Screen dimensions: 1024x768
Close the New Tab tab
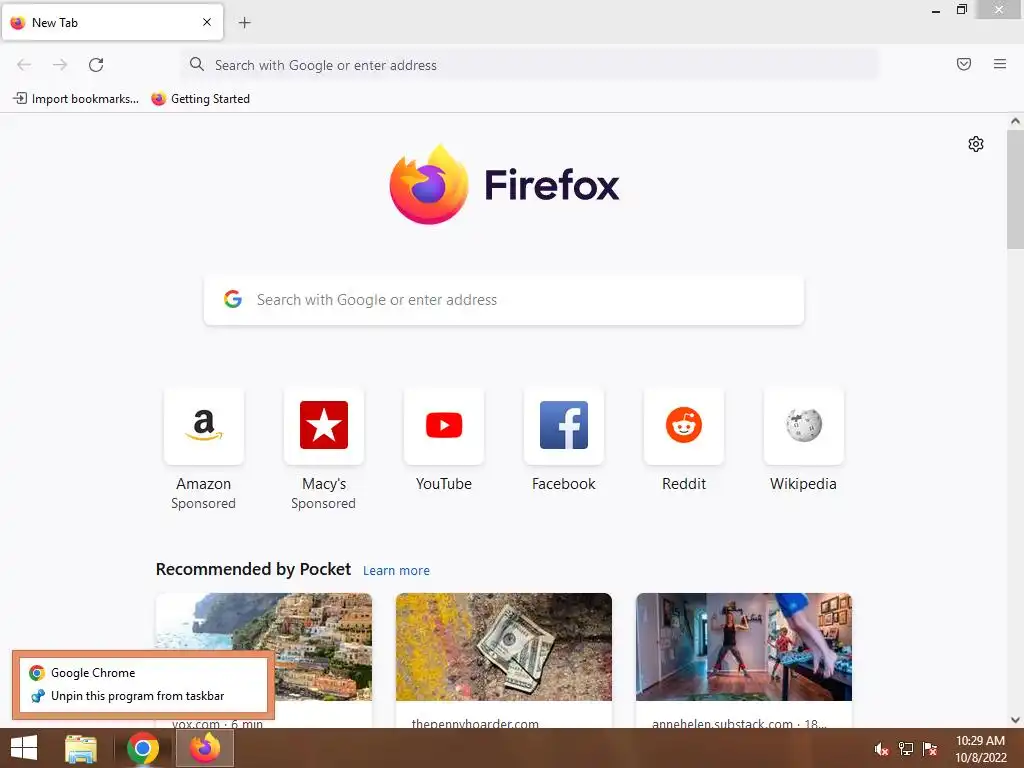click(x=207, y=22)
